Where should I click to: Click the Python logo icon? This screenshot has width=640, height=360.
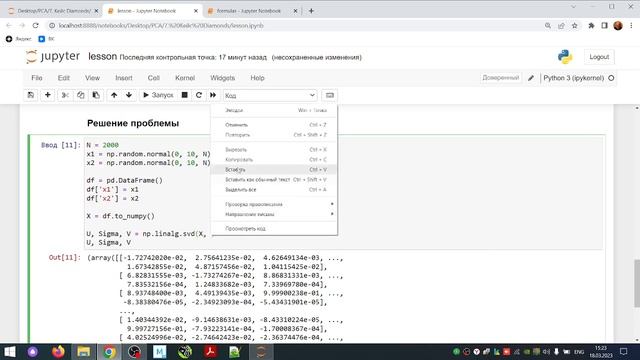pyautogui.click(x=565, y=57)
